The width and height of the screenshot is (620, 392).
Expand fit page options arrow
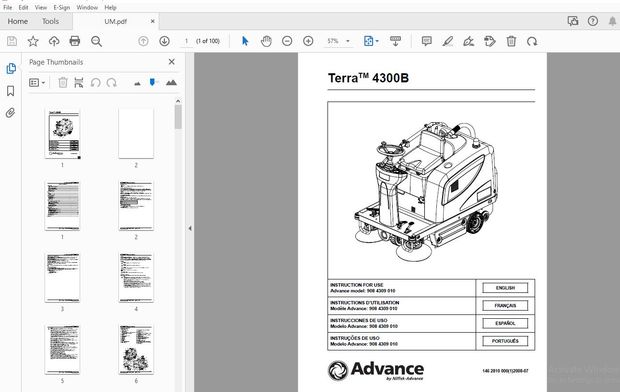pyautogui.click(x=377, y=41)
